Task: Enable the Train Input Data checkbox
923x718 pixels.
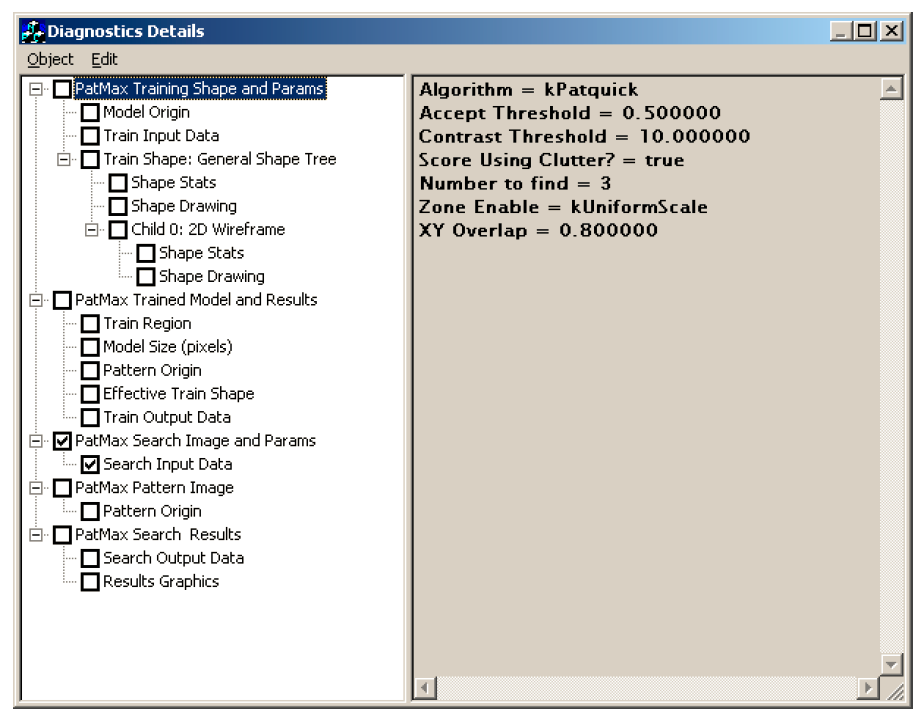Action: point(90,136)
